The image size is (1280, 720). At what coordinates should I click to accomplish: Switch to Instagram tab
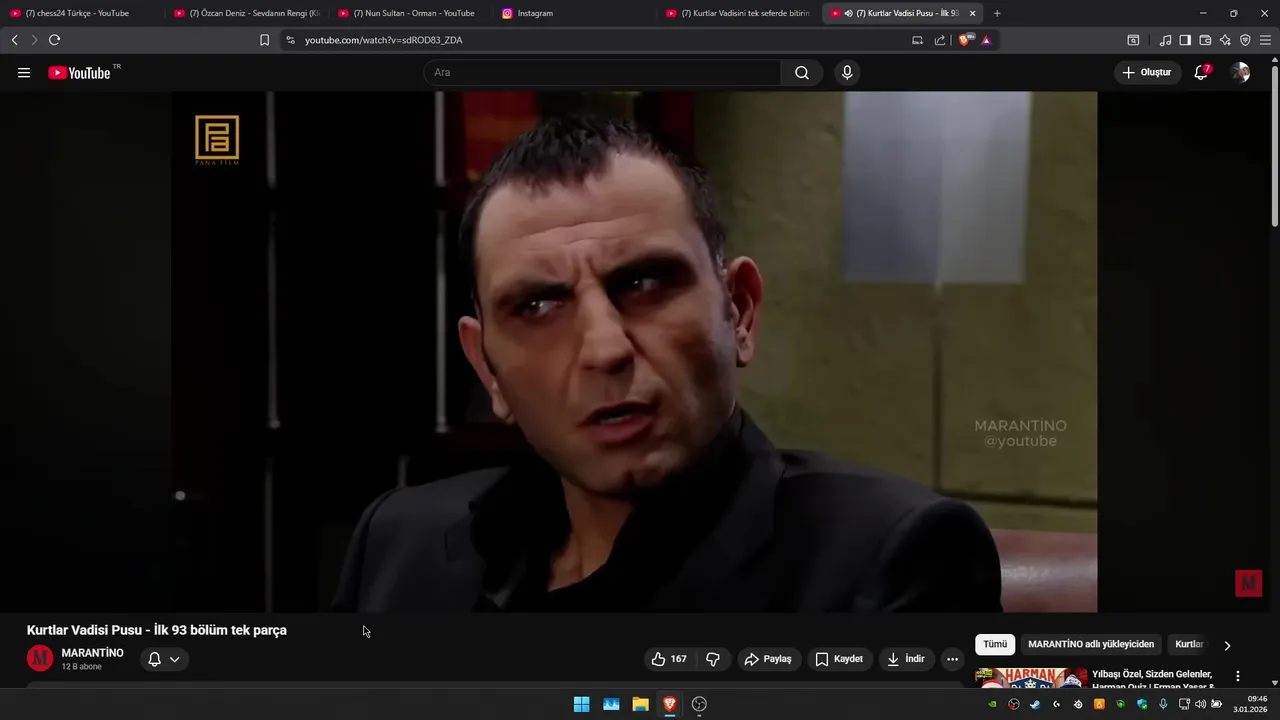pyautogui.click(x=574, y=13)
